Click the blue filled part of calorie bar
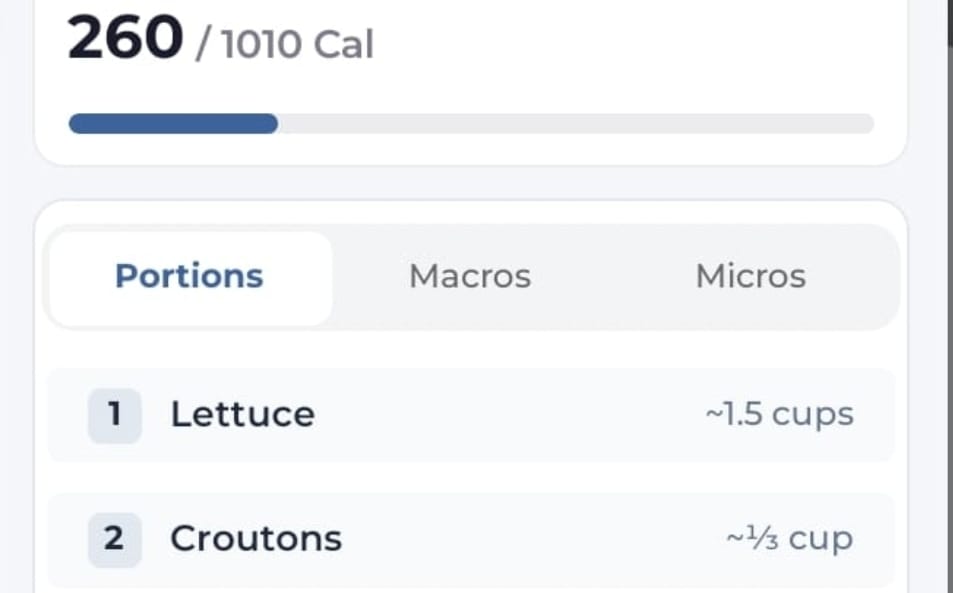 pos(173,124)
